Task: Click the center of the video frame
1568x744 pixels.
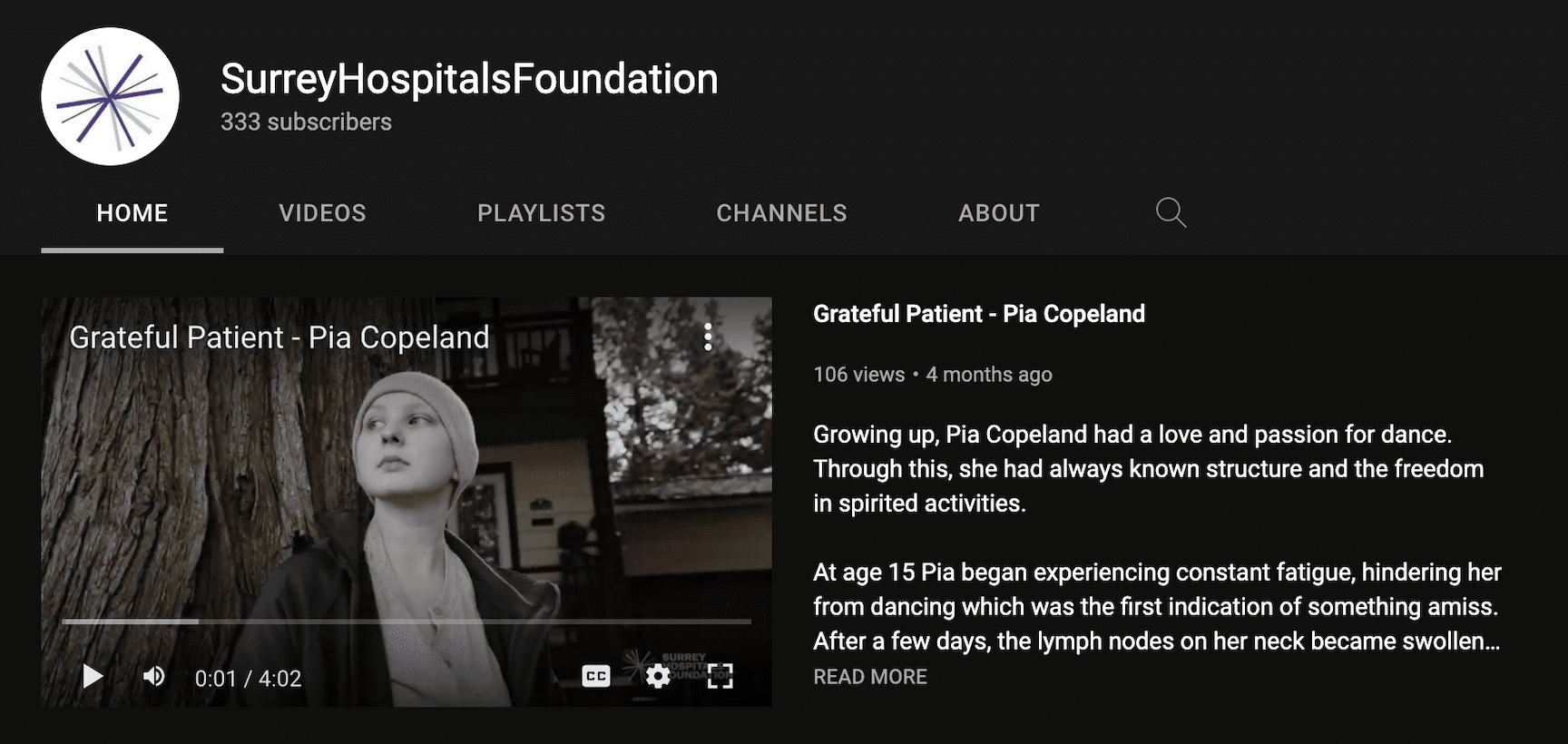Action: (x=407, y=501)
